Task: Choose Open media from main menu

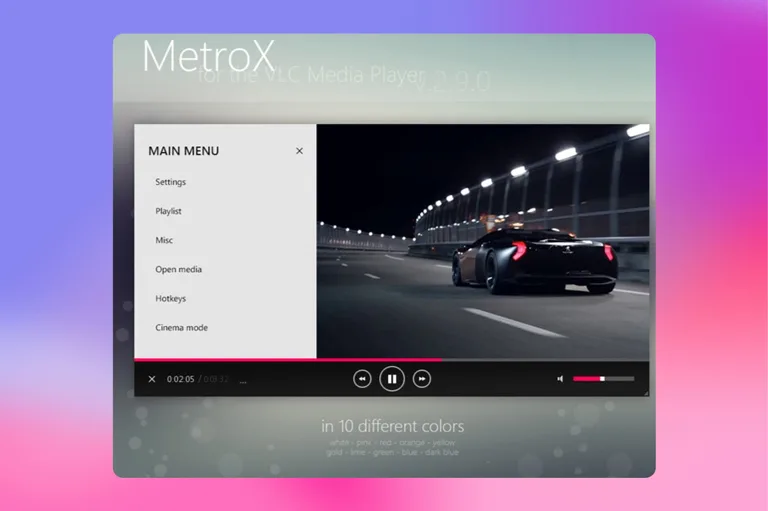Action: (x=178, y=269)
